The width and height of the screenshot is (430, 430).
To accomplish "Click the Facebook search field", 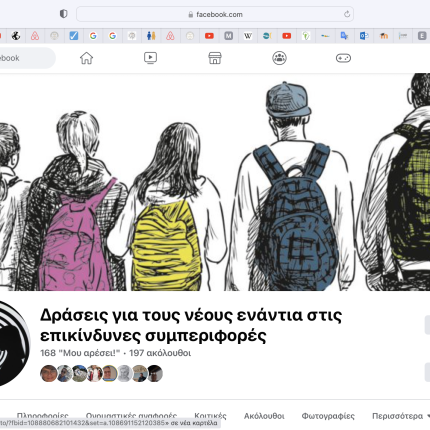I will (27, 58).
